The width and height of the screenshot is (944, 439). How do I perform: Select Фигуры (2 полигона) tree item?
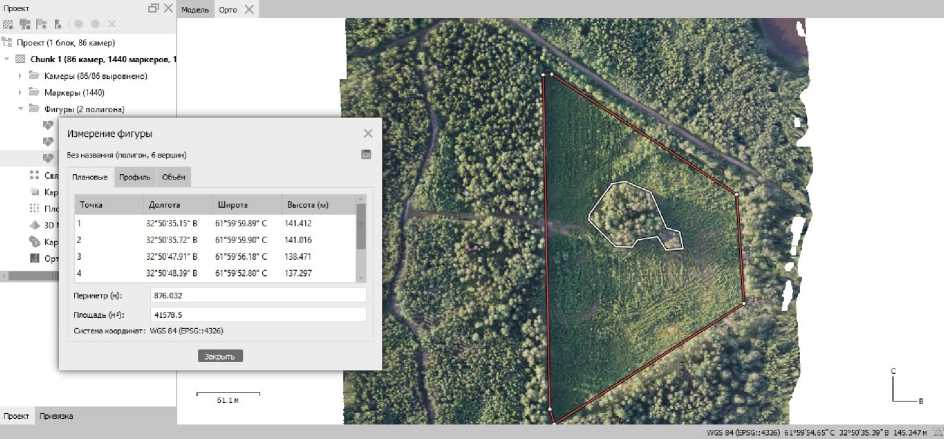pyautogui.click(x=84, y=109)
